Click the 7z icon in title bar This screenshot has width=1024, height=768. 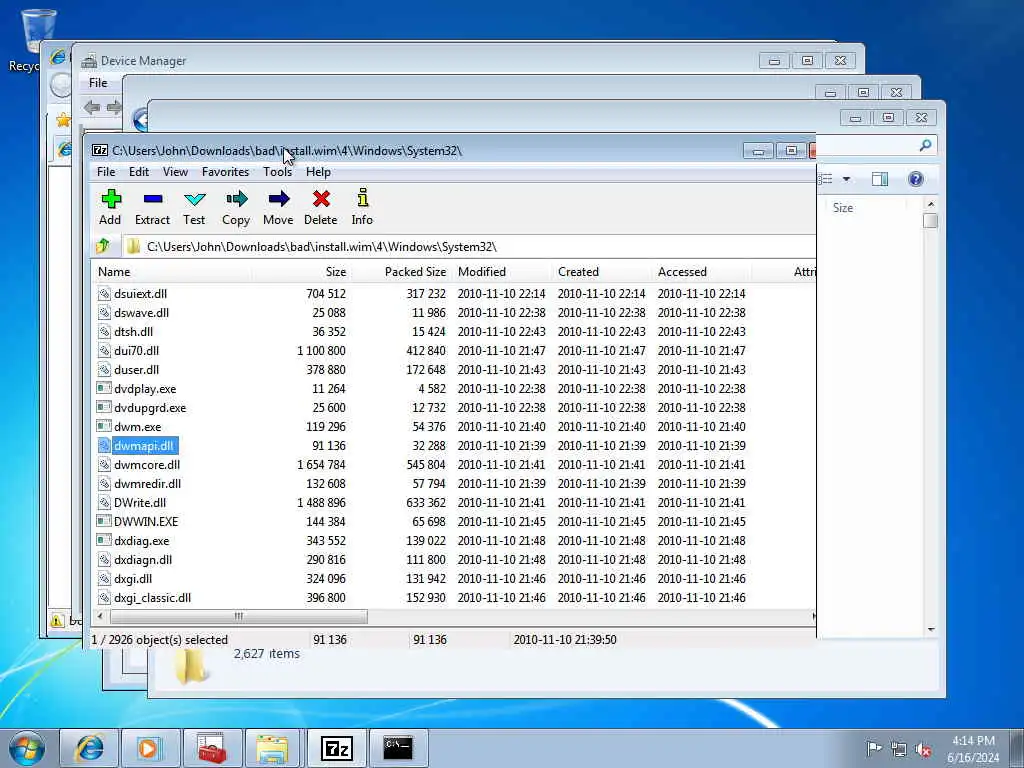click(x=99, y=151)
